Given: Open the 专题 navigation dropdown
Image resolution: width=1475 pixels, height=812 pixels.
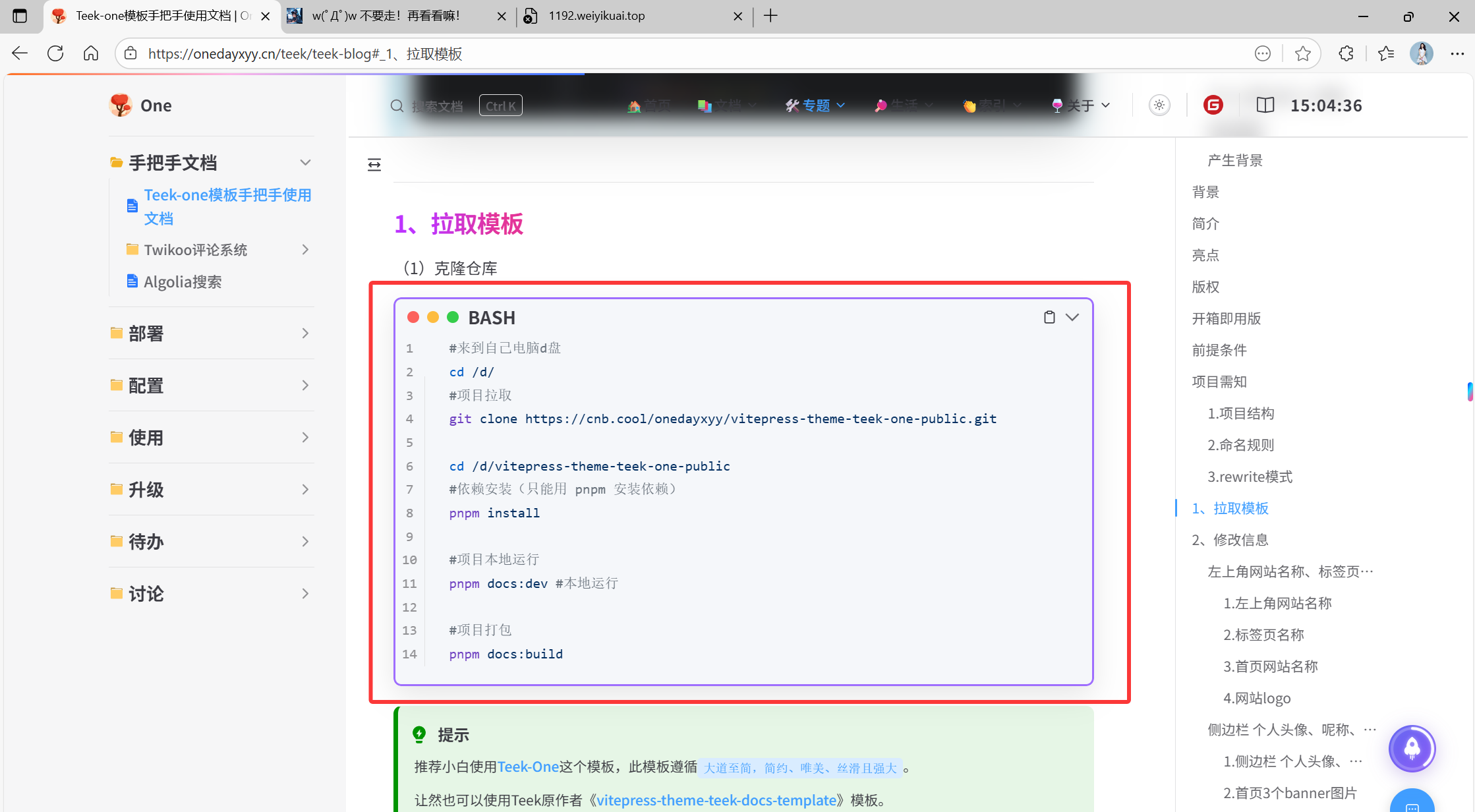Looking at the screenshot, I should click(x=815, y=105).
